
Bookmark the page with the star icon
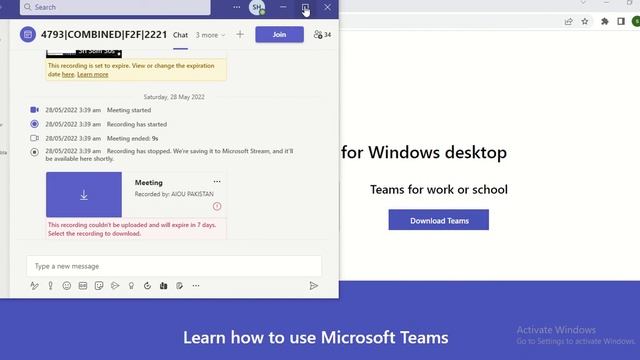click(x=585, y=22)
